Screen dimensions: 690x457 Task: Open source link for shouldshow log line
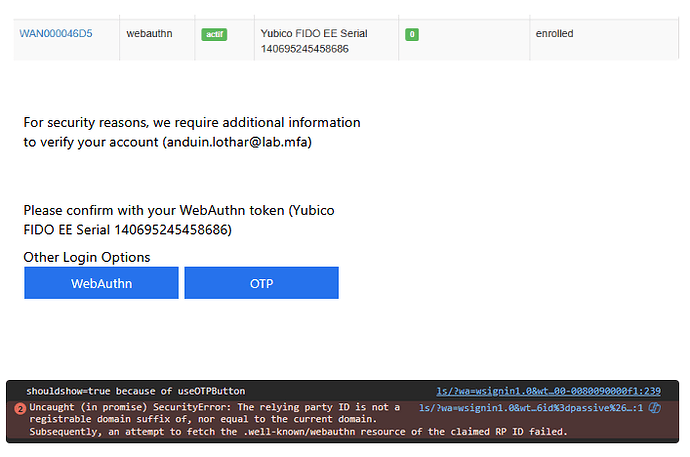point(549,391)
